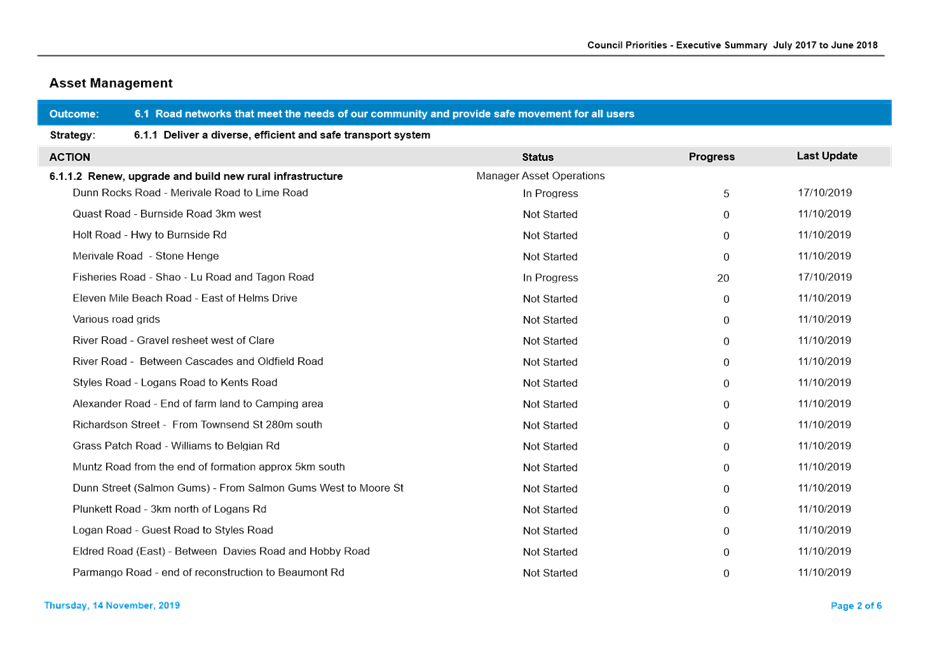Select the Renew, upgrade and build rural infrastructure row
The width and height of the screenshot is (928, 657).
tap(196, 177)
